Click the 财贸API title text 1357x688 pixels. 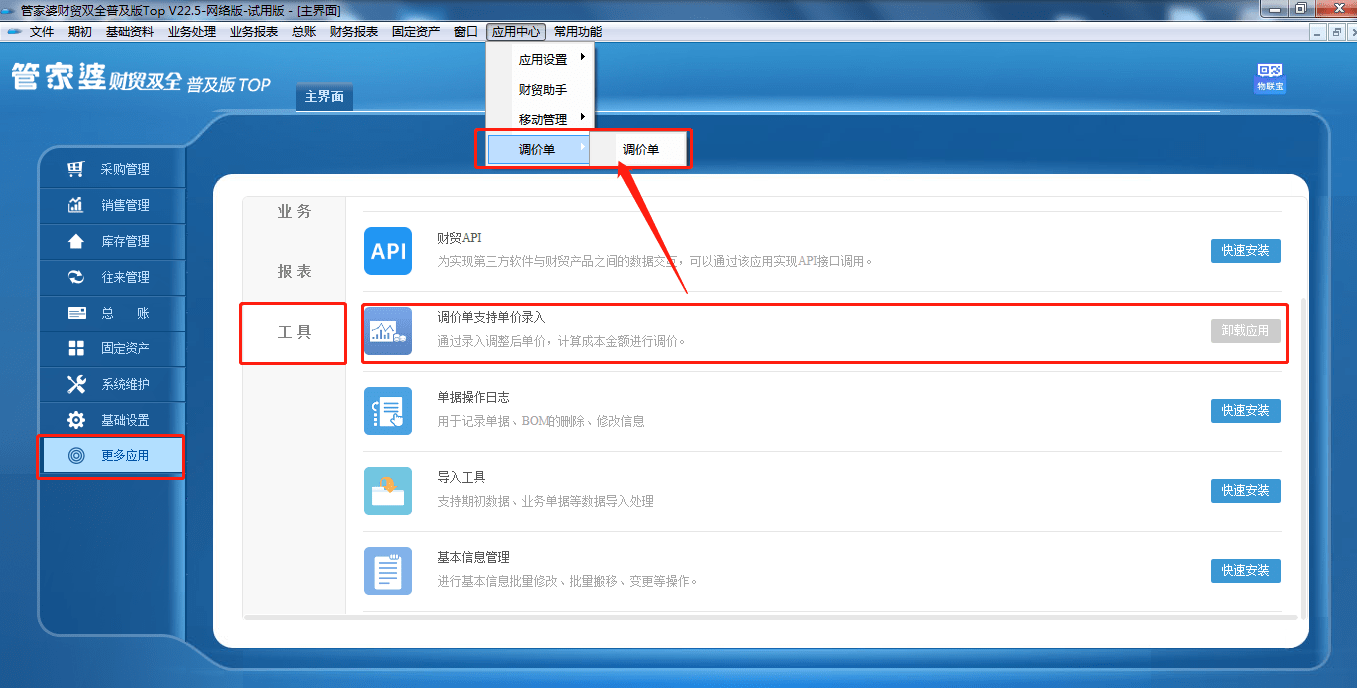coord(459,238)
